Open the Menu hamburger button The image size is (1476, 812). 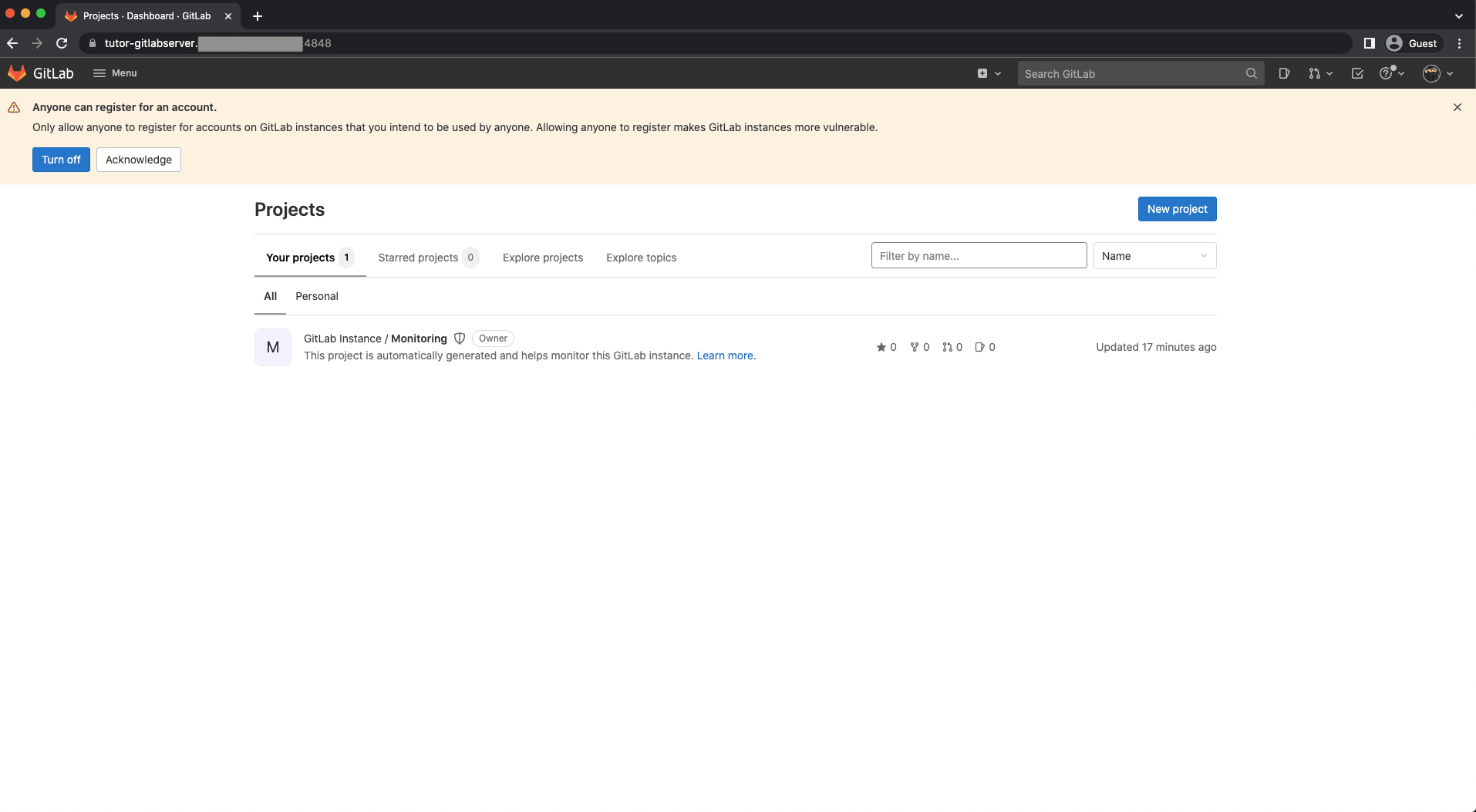pyautogui.click(x=115, y=73)
